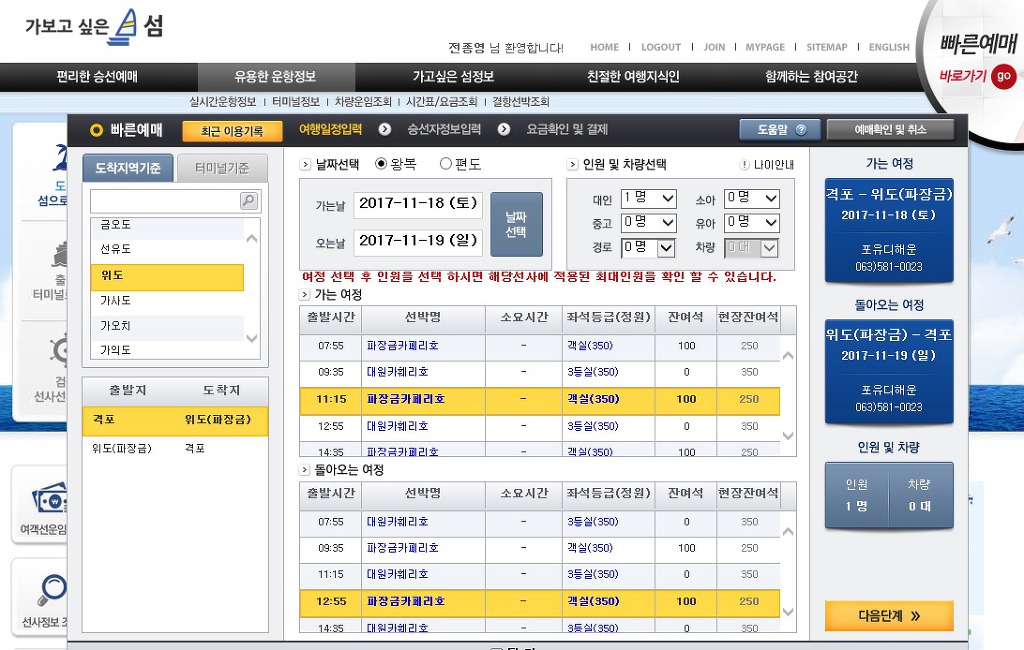This screenshot has width=1024, height=650.
Task: Click scroll down arrow of 돌아오는 여정 table
Action: coord(788,612)
